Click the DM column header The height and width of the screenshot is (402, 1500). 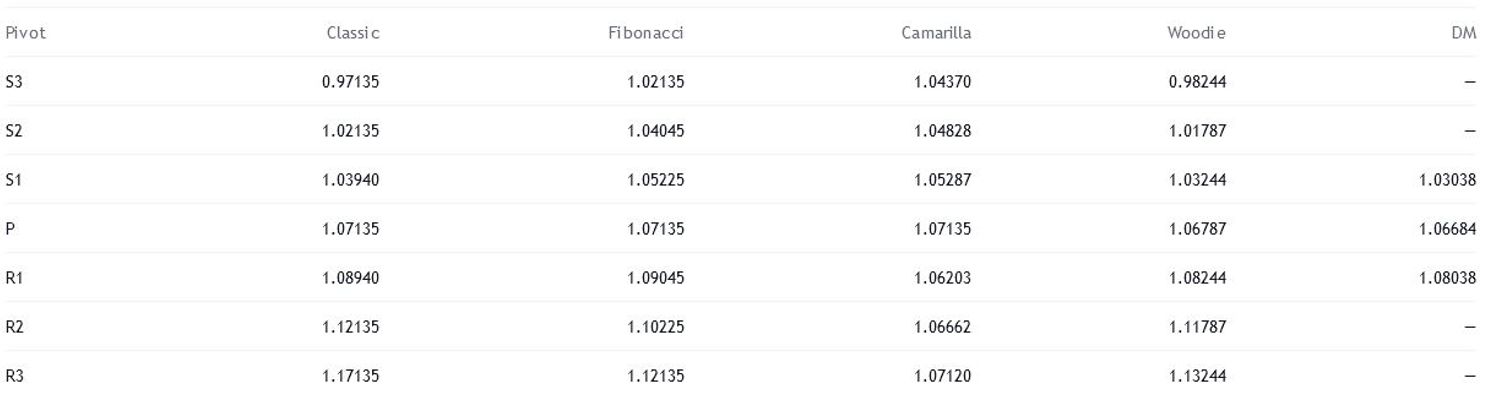click(x=1464, y=33)
